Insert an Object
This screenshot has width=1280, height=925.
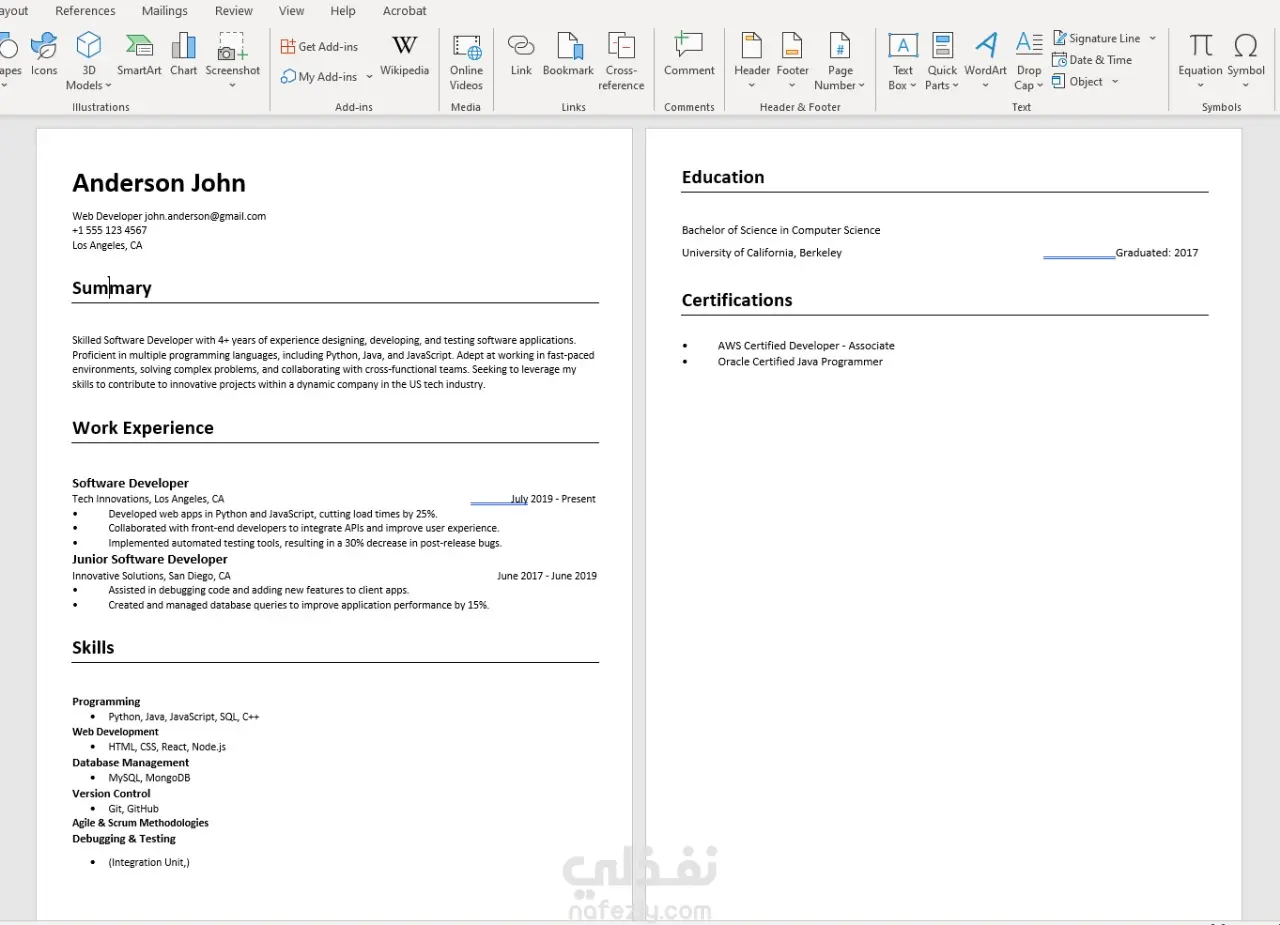tap(1078, 82)
